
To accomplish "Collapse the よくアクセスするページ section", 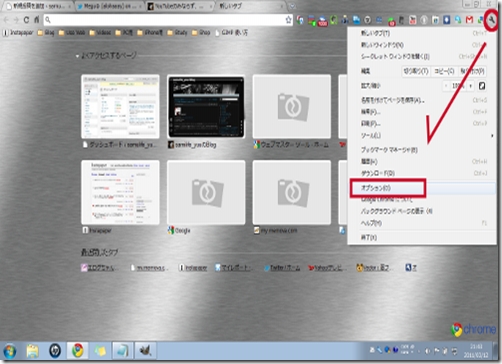I will point(77,56).
